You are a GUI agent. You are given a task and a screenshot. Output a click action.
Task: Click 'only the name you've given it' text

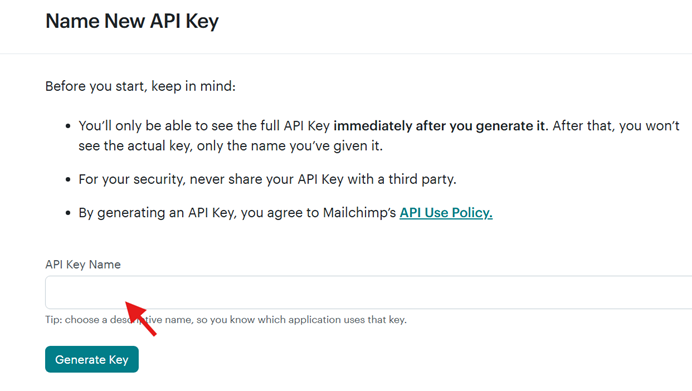[x=290, y=146]
